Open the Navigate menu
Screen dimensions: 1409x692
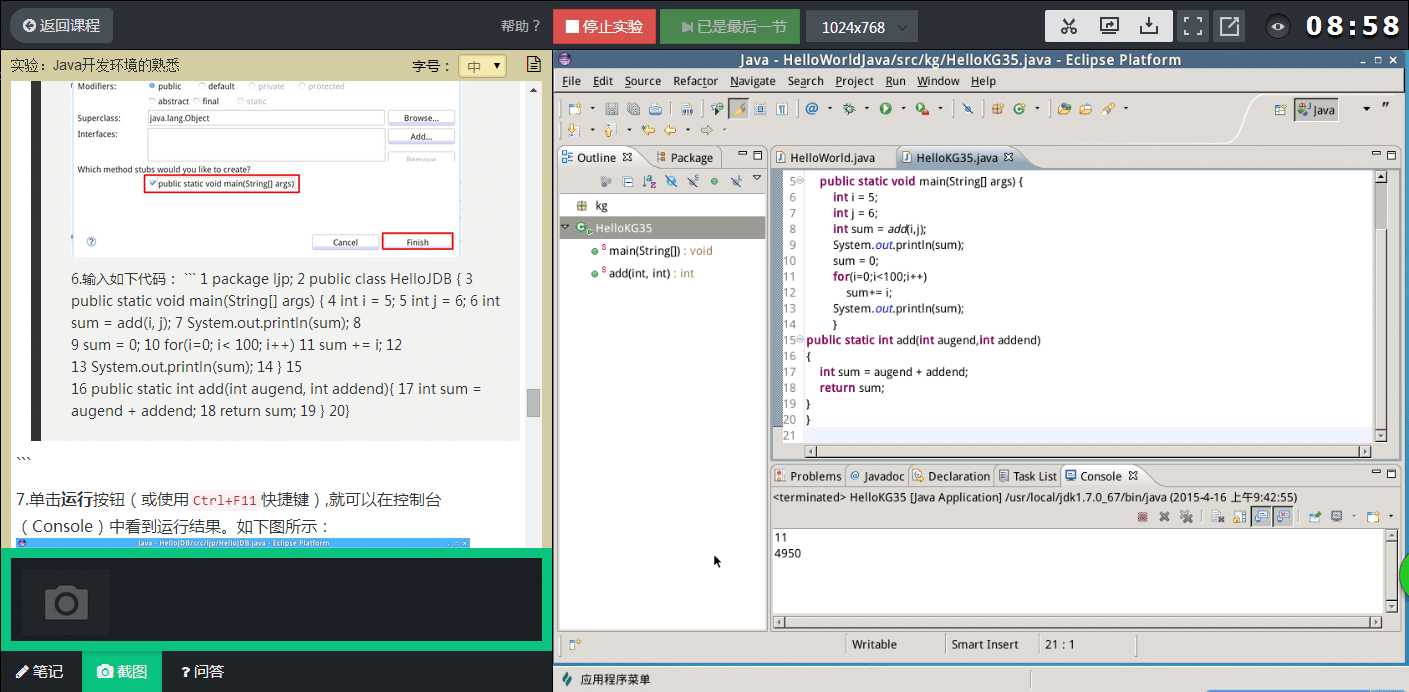pos(752,81)
